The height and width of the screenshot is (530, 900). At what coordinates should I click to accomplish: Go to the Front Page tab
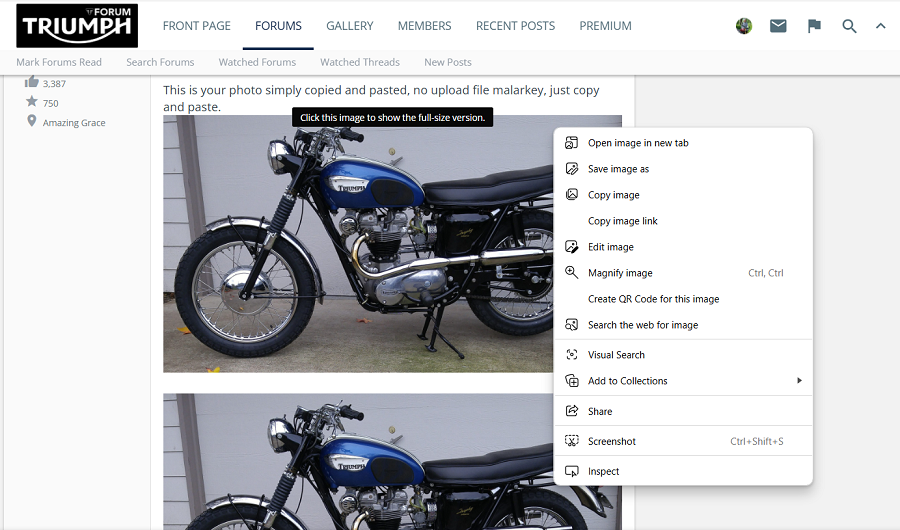click(x=196, y=26)
